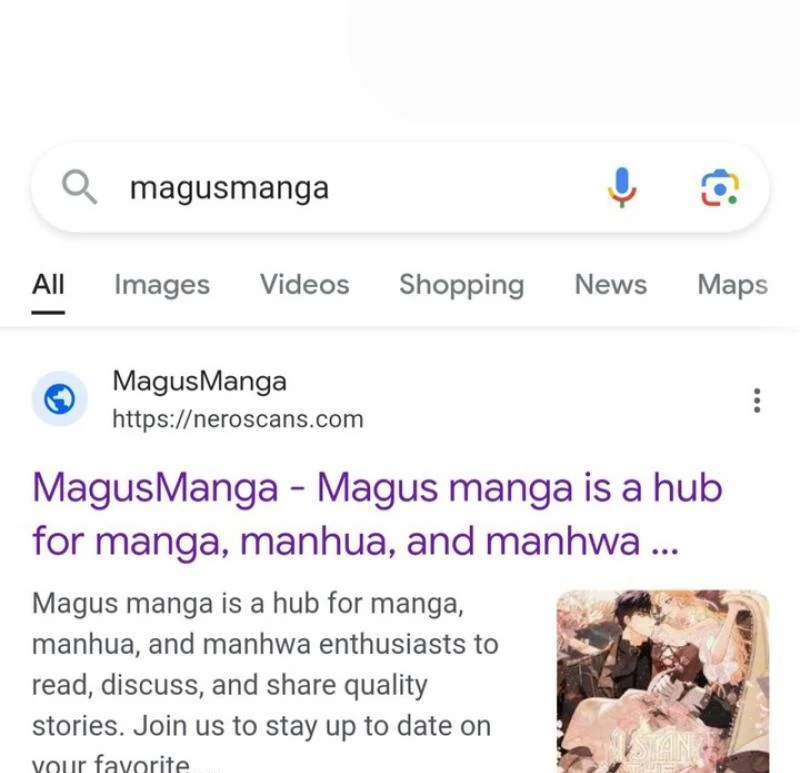Click the underline indicator under All
The image size is (800, 773).
click(48, 312)
